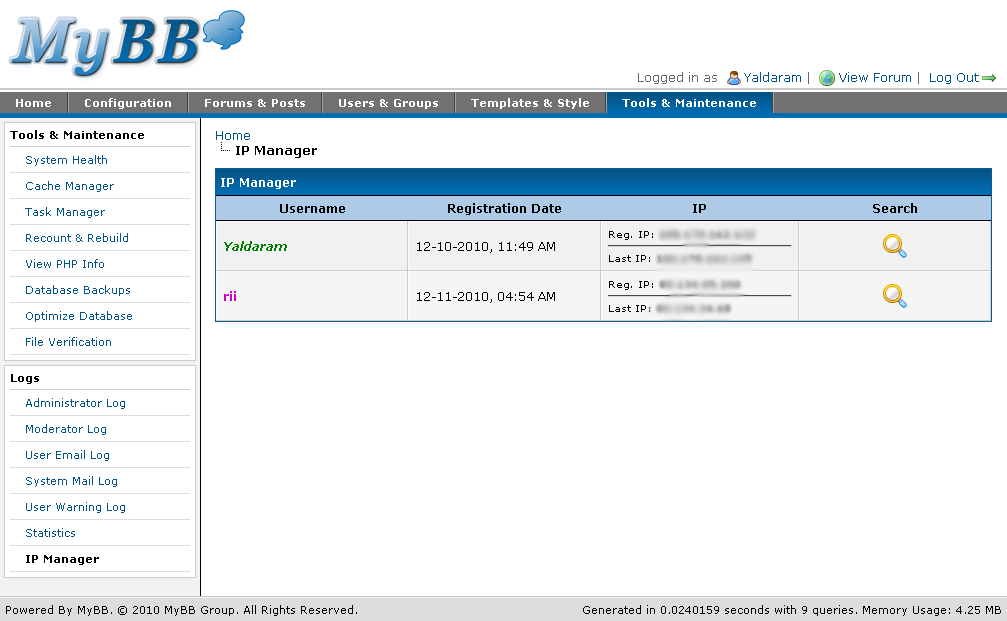Screen dimensions: 1007x621
Task: Open the Templates & Style tab
Action: point(530,103)
